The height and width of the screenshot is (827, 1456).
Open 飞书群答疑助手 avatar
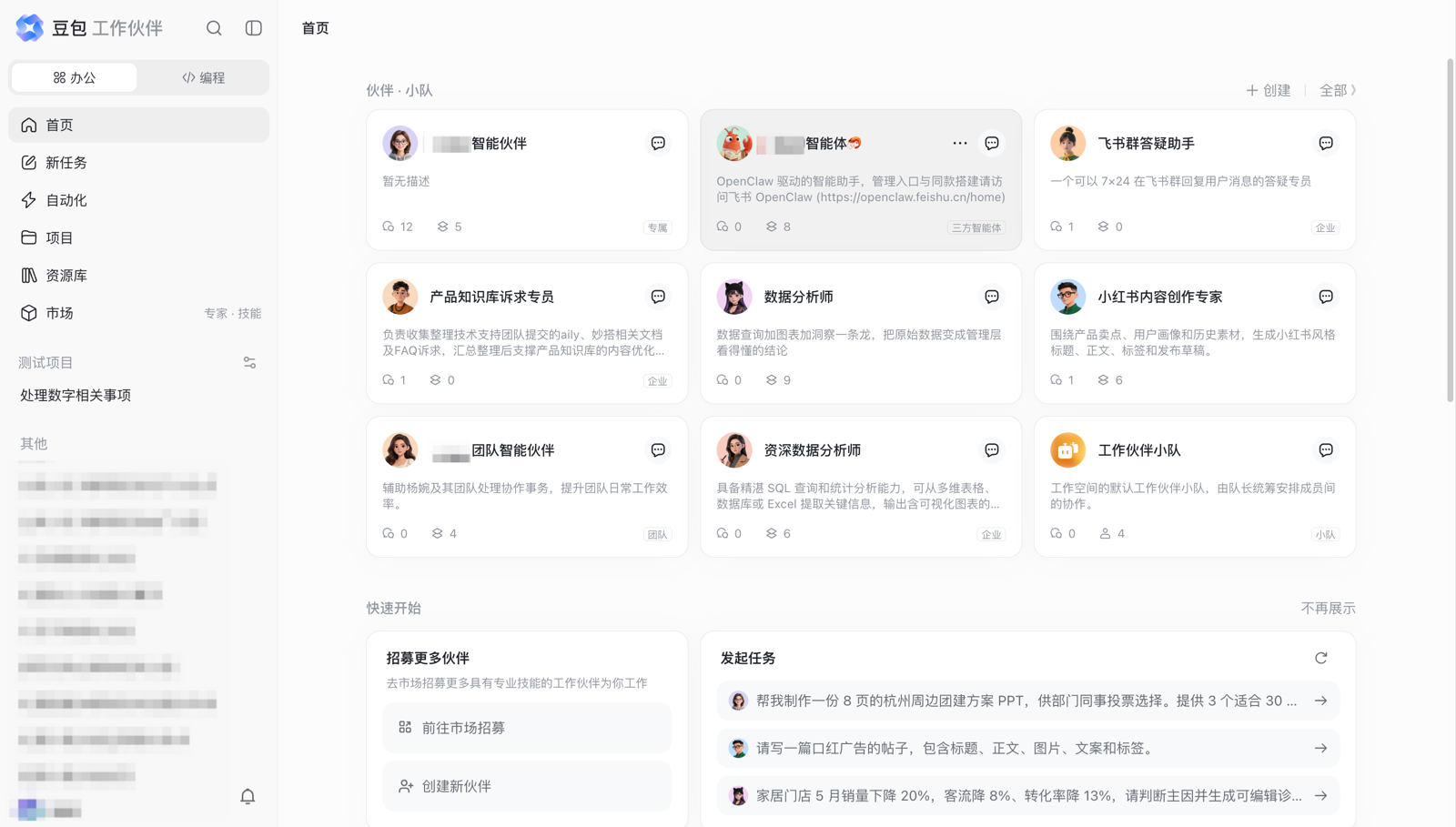coord(1068,144)
